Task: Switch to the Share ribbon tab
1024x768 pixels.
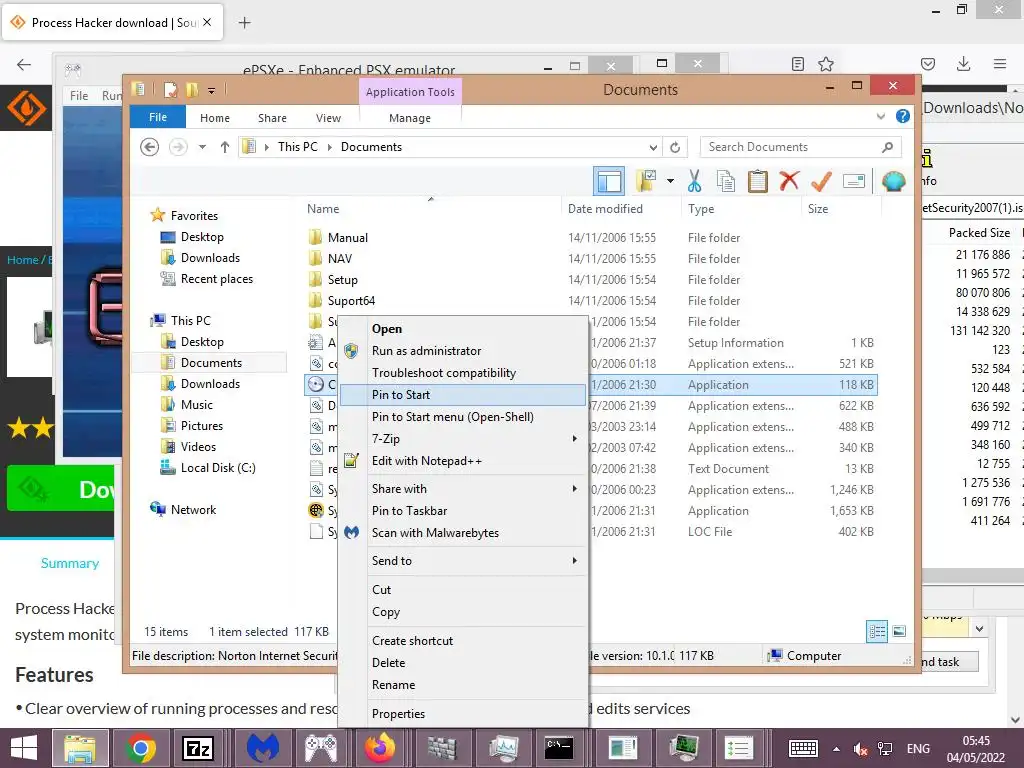Action: tap(272, 118)
